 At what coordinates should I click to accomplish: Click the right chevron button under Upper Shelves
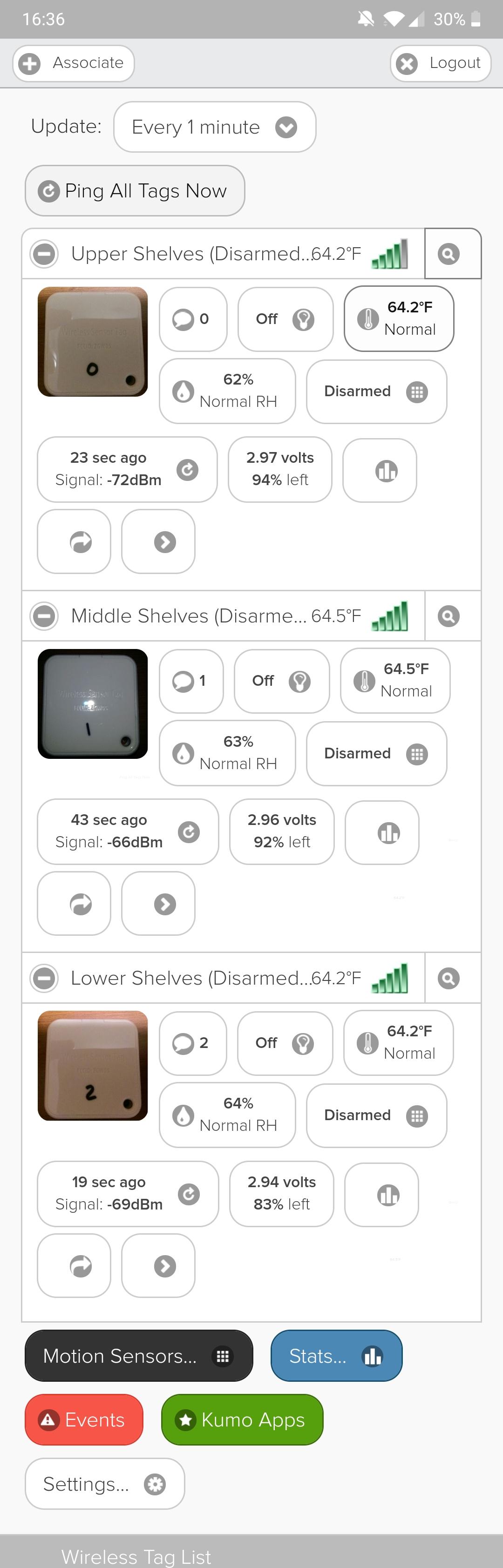tap(158, 541)
